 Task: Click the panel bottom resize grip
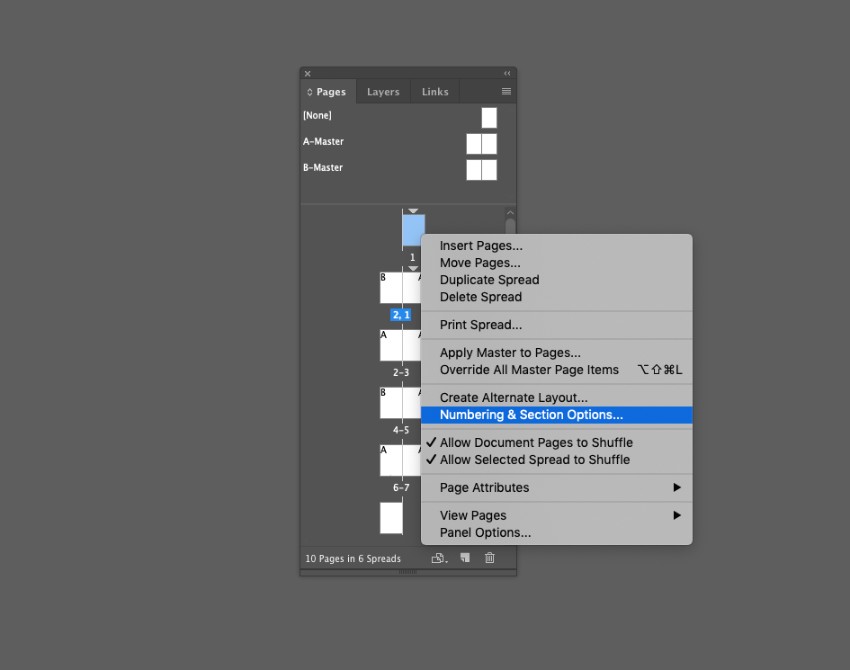pyautogui.click(x=408, y=572)
